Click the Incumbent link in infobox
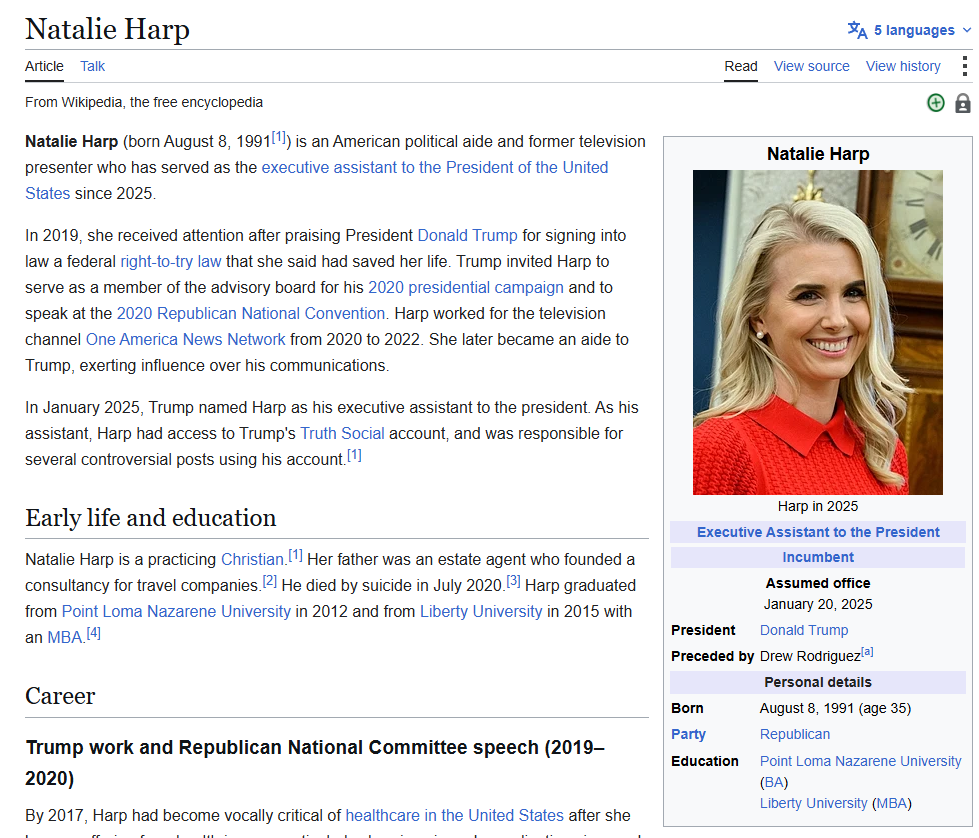 coord(818,557)
